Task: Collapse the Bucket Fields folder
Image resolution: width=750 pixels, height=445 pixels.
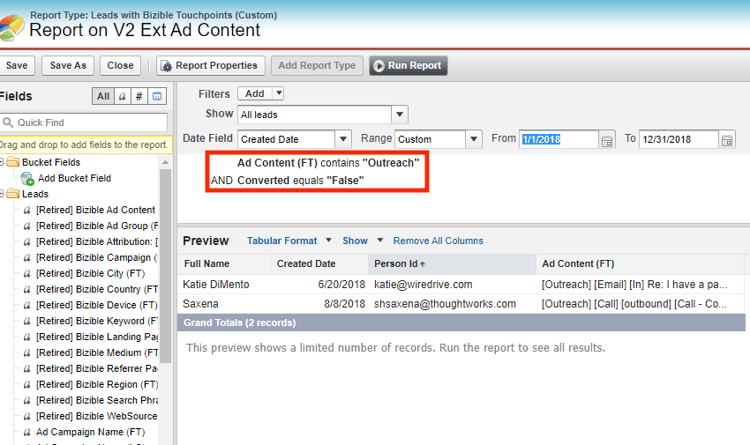Action: pyautogui.click(x=1, y=162)
